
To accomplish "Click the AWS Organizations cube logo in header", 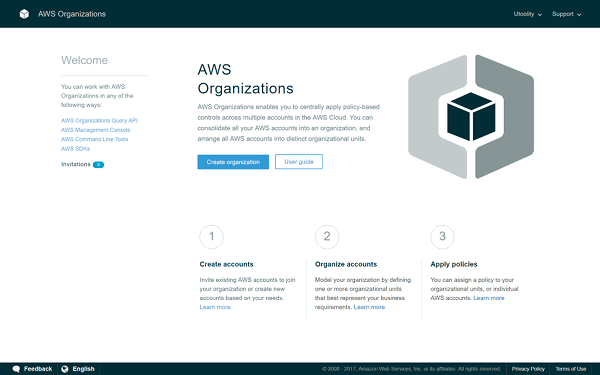I will pyautogui.click(x=24, y=14).
